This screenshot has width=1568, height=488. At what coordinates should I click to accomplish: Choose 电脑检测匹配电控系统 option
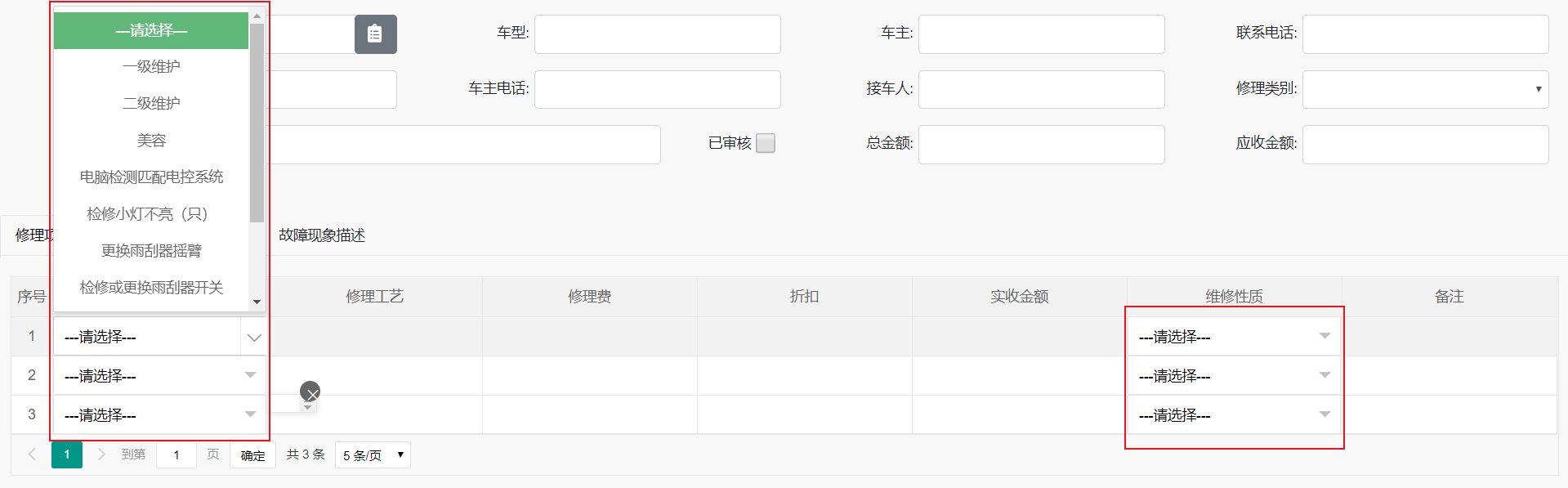151,177
